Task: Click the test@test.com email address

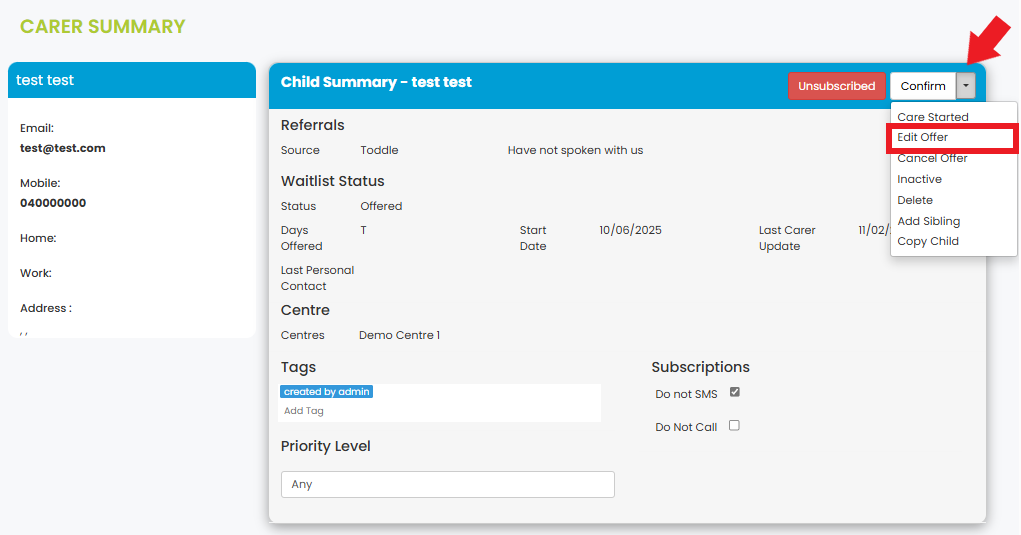Action: click(x=62, y=148)
